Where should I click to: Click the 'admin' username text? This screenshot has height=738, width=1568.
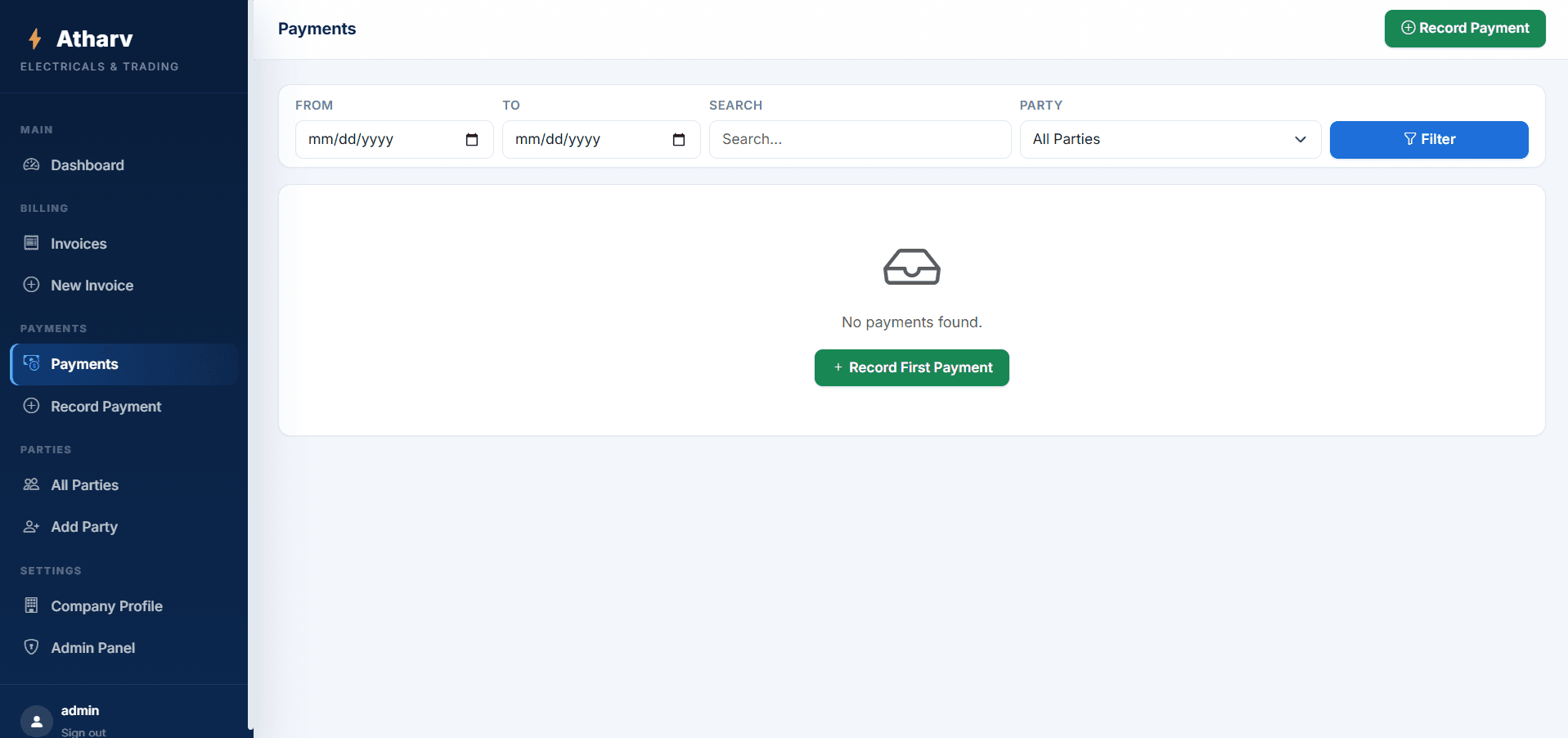(80, 710)
